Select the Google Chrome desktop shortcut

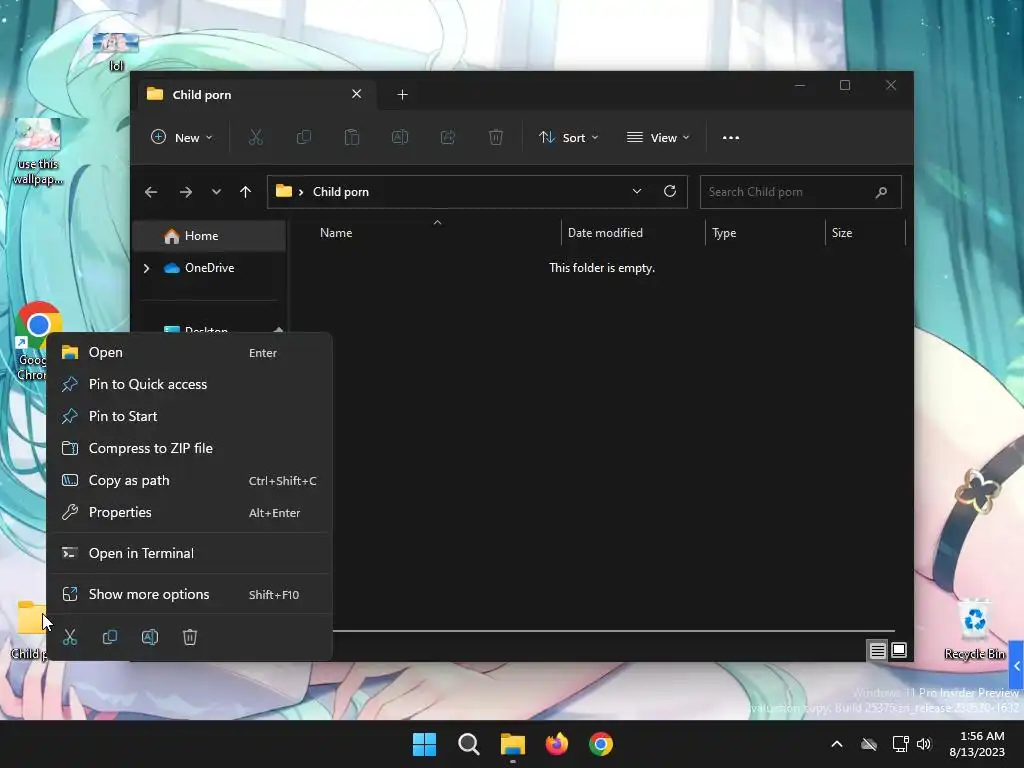coord(31,341)
